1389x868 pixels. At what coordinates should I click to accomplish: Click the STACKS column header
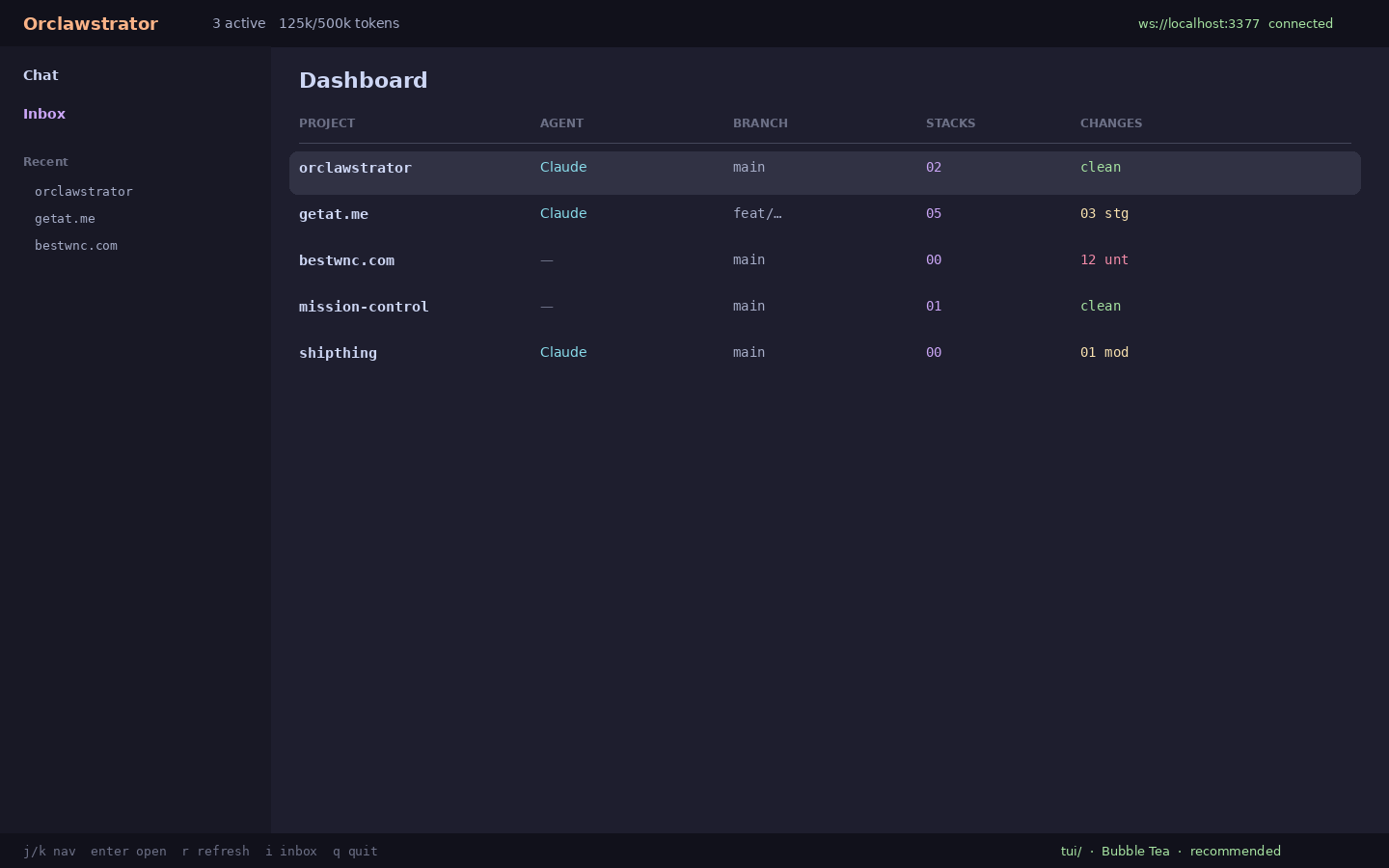950,123
